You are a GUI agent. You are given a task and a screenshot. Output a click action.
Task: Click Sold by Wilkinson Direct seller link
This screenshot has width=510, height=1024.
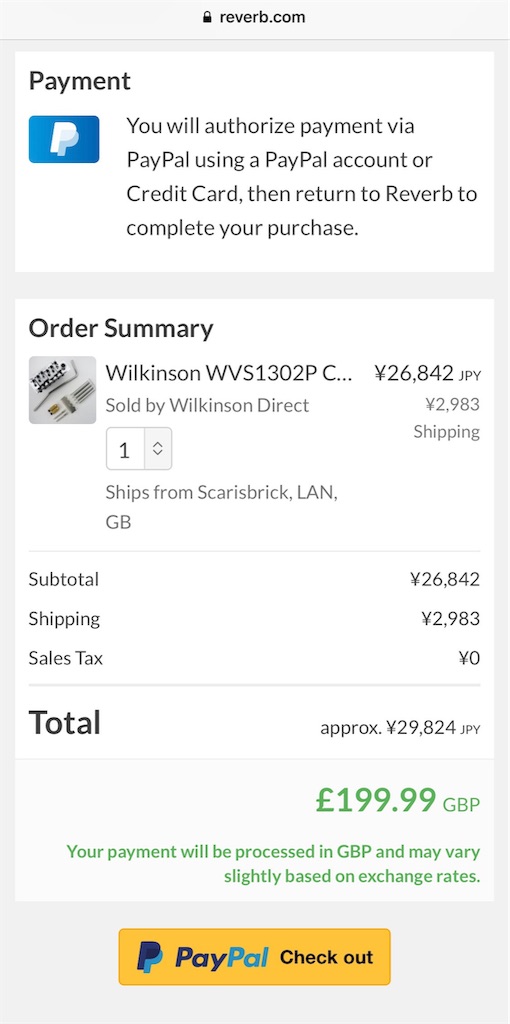207,406
